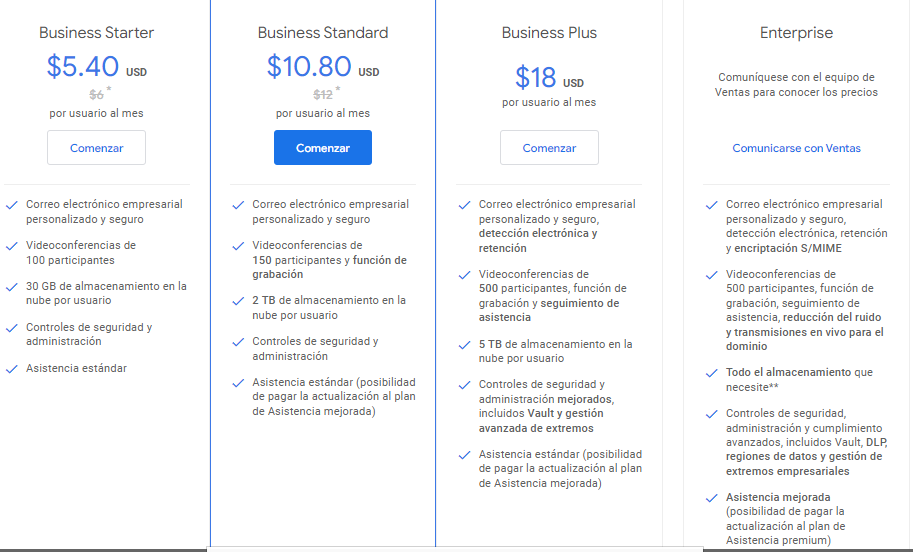Select the Enterprise plan heading

796,33
